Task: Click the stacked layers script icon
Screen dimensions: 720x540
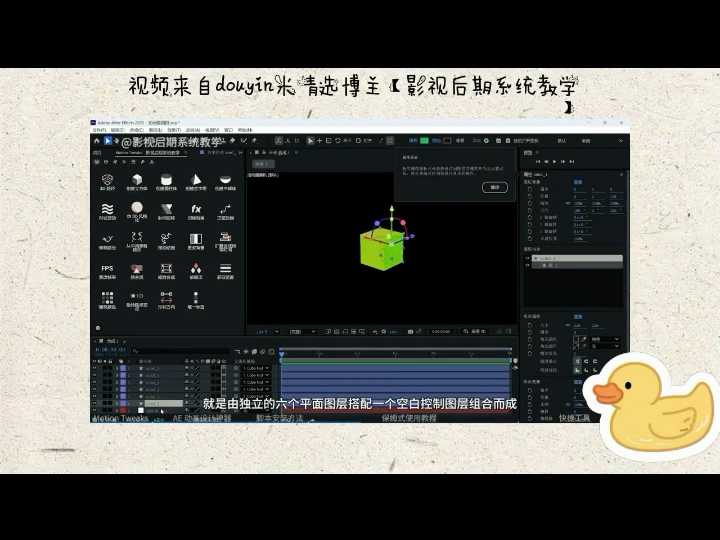Action: pyautogui.click(x=225, y=237)
